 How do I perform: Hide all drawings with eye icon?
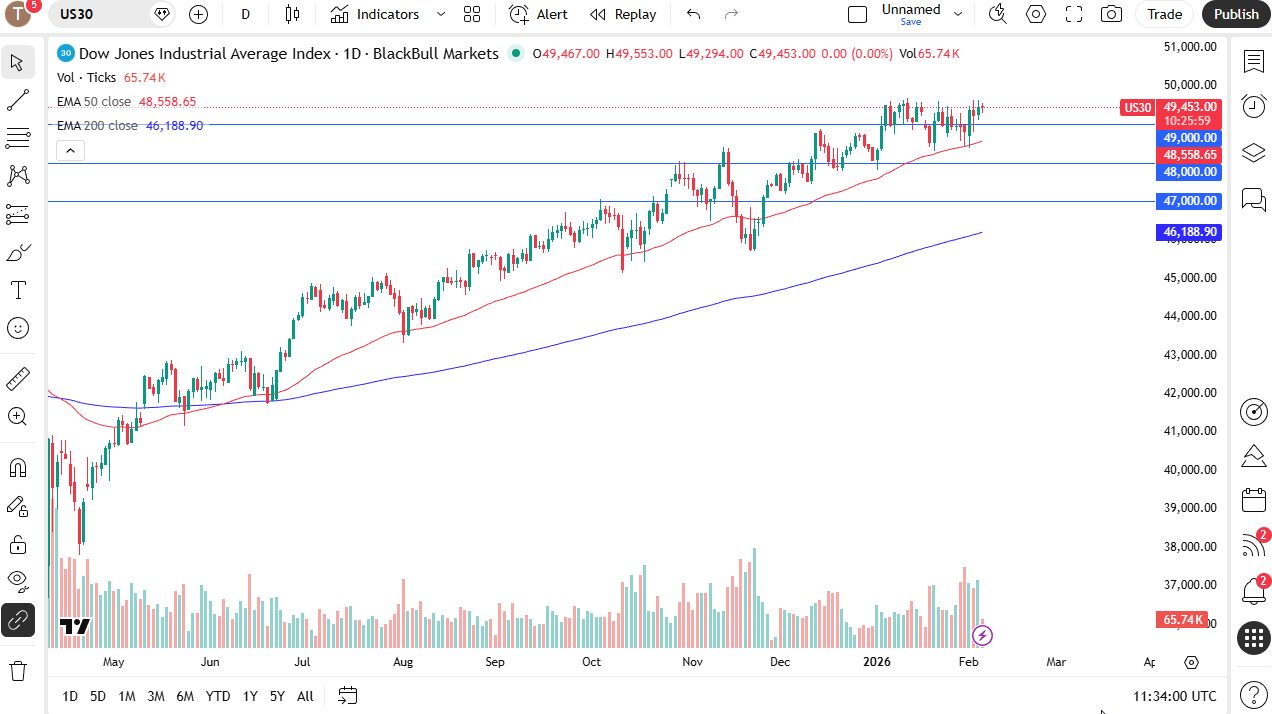[x=17, y=582]
